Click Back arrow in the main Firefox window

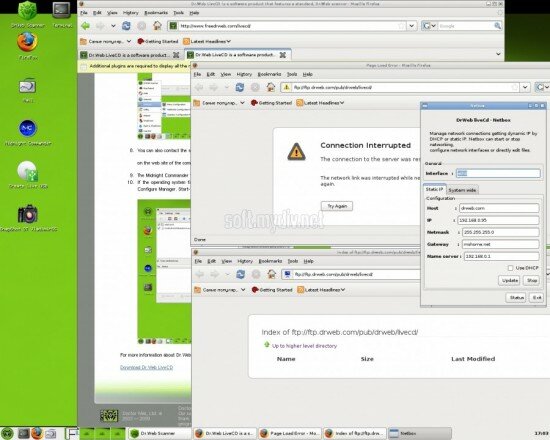click(86, 26)
